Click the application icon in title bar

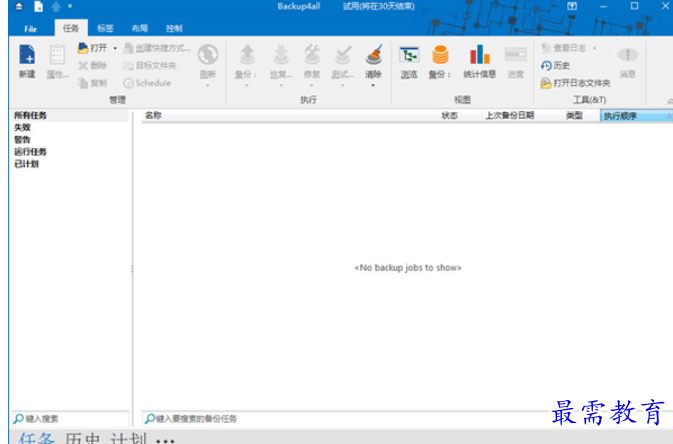tap(20, 6)
